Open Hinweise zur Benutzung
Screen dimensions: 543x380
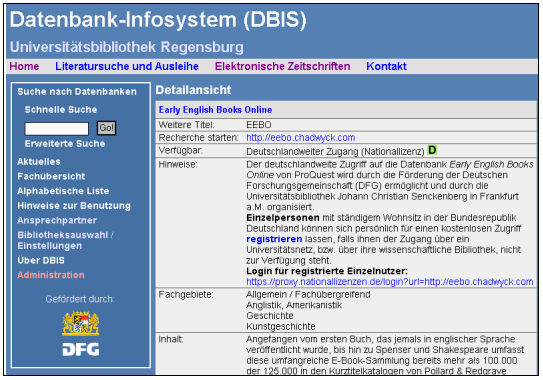tap(74, 206)
